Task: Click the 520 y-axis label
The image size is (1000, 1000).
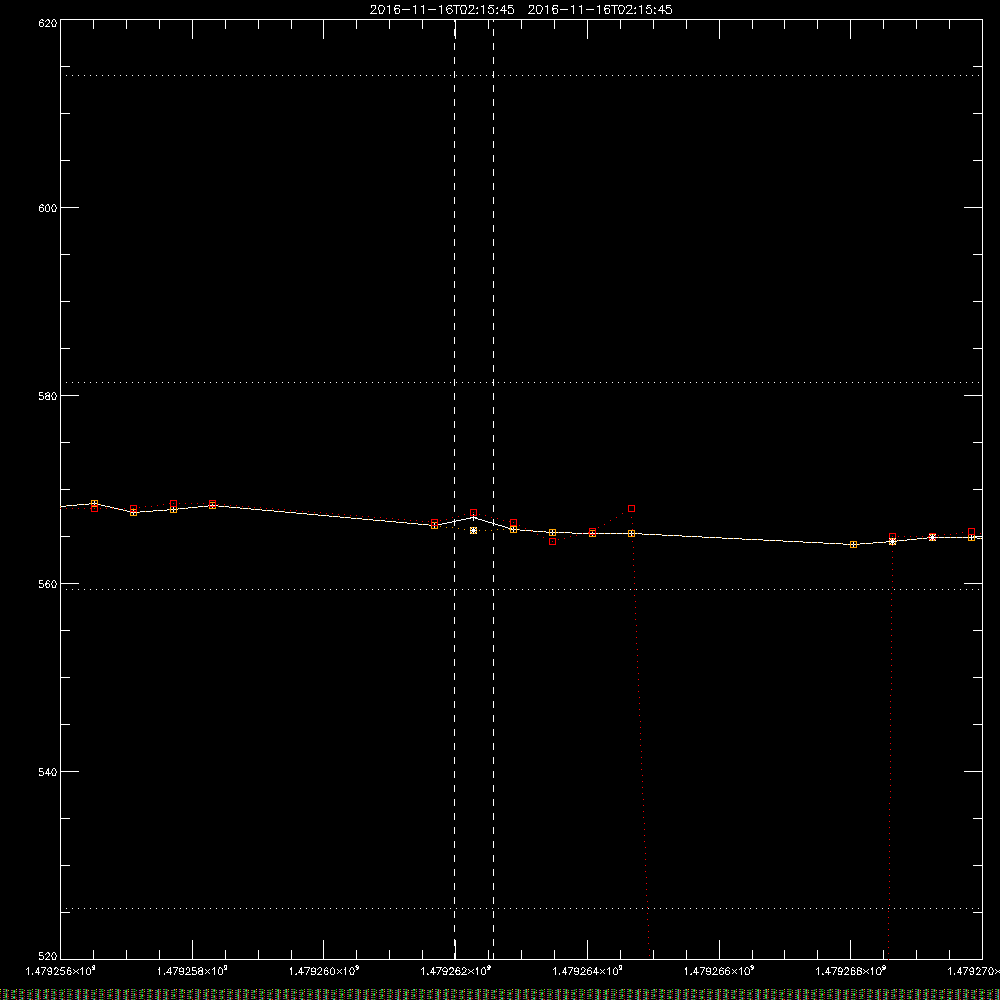Action: click(48, 957)
